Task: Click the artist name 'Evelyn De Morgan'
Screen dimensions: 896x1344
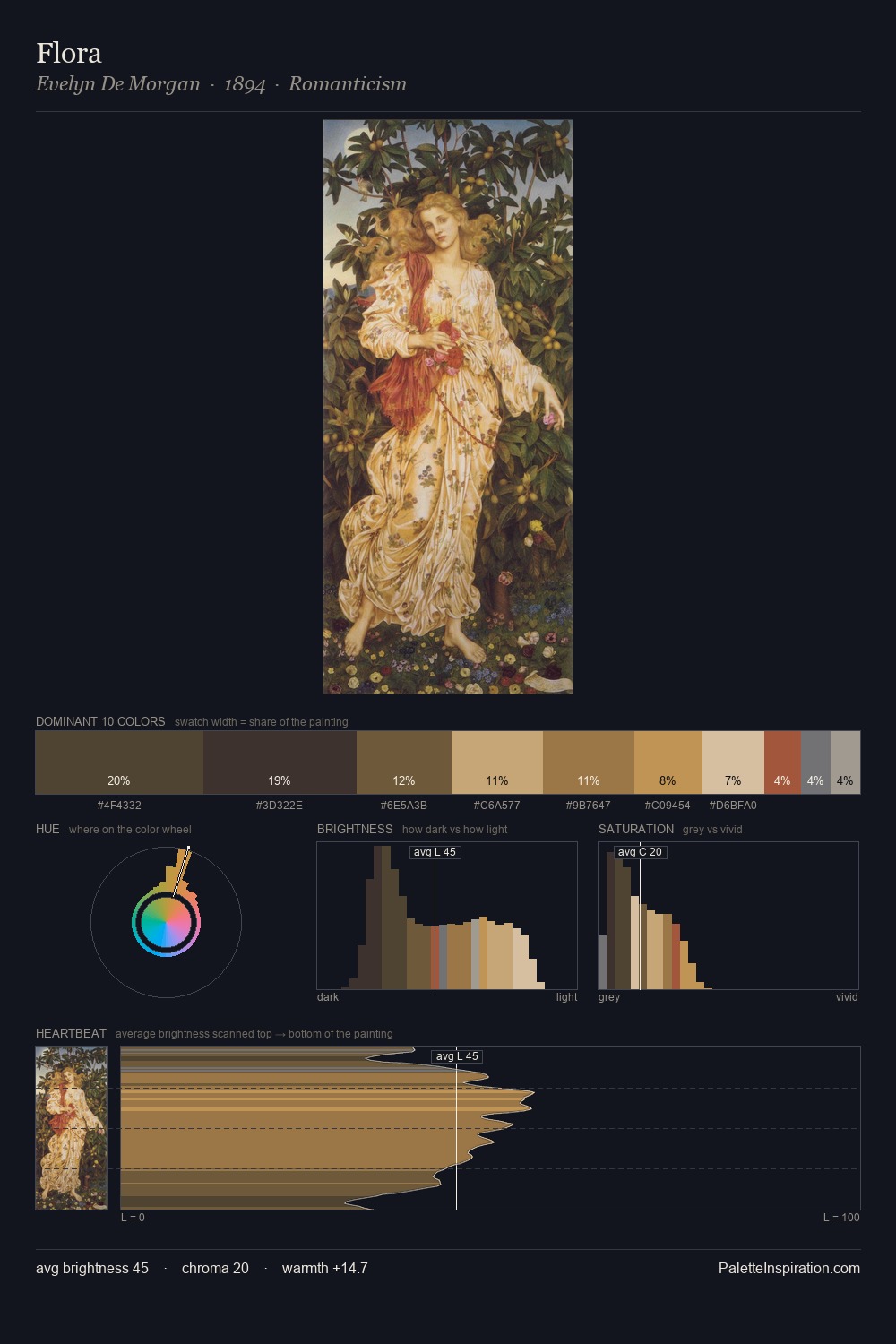Action: (x=118, y=84)
